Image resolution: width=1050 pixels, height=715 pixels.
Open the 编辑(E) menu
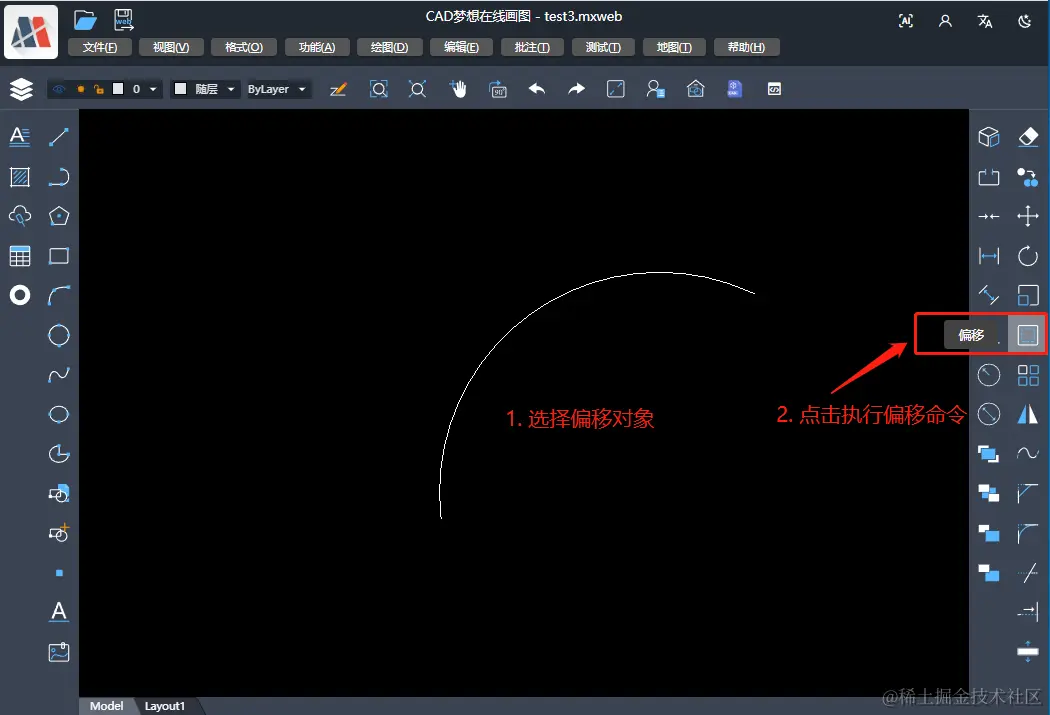point(461,47)
